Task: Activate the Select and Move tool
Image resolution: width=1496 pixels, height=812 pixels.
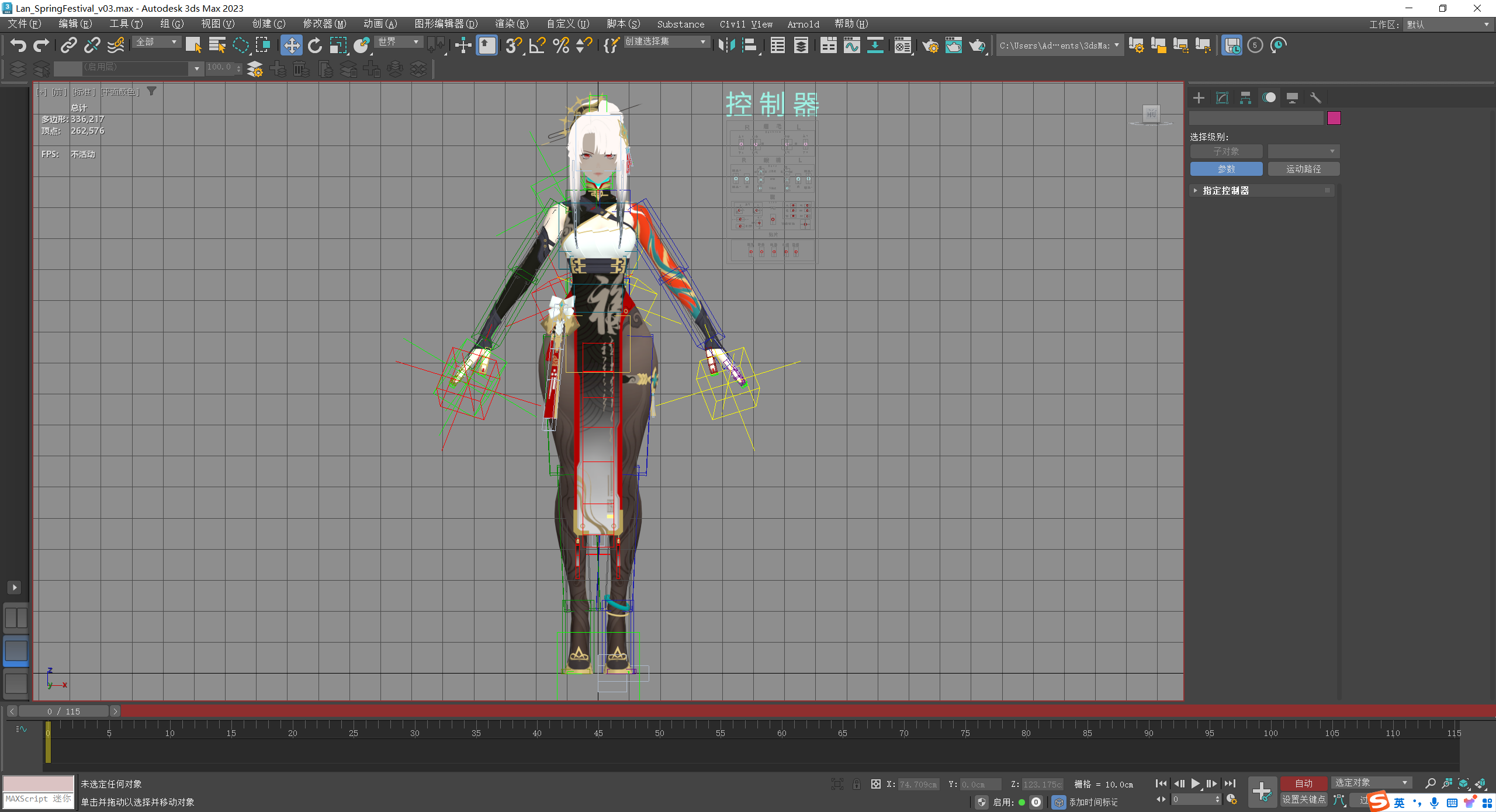Action: (292, 45)
